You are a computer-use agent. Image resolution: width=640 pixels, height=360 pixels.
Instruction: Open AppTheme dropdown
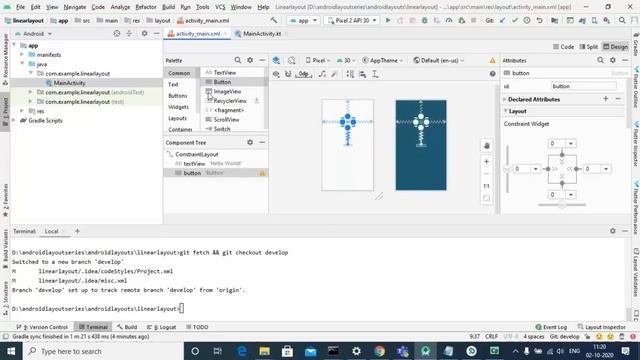click(x=383, y=60)
